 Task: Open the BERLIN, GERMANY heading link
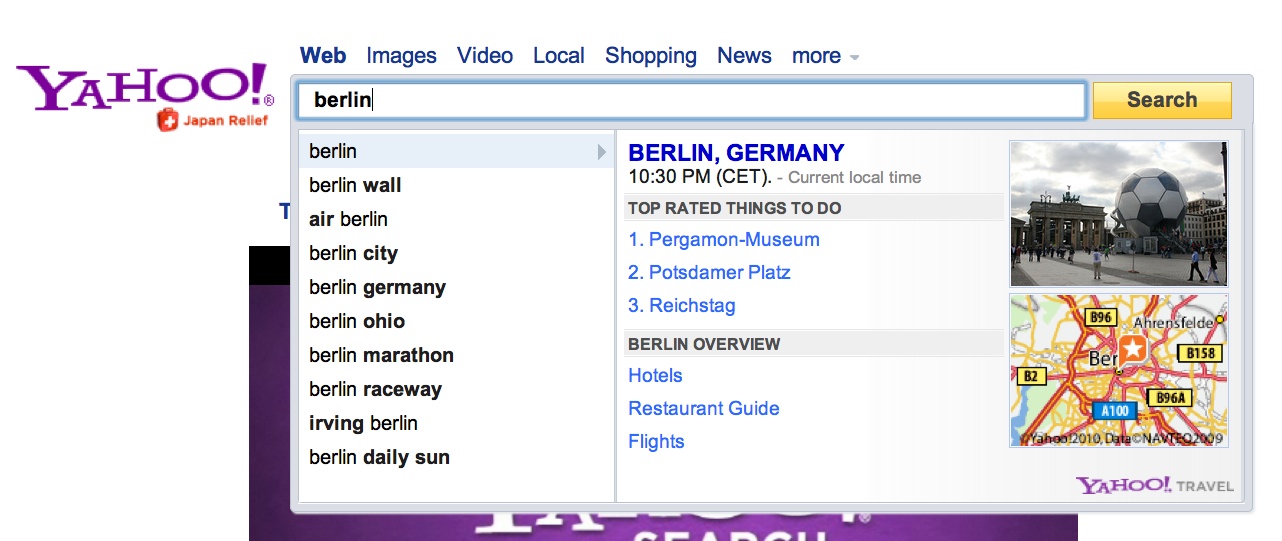[736, 153]
